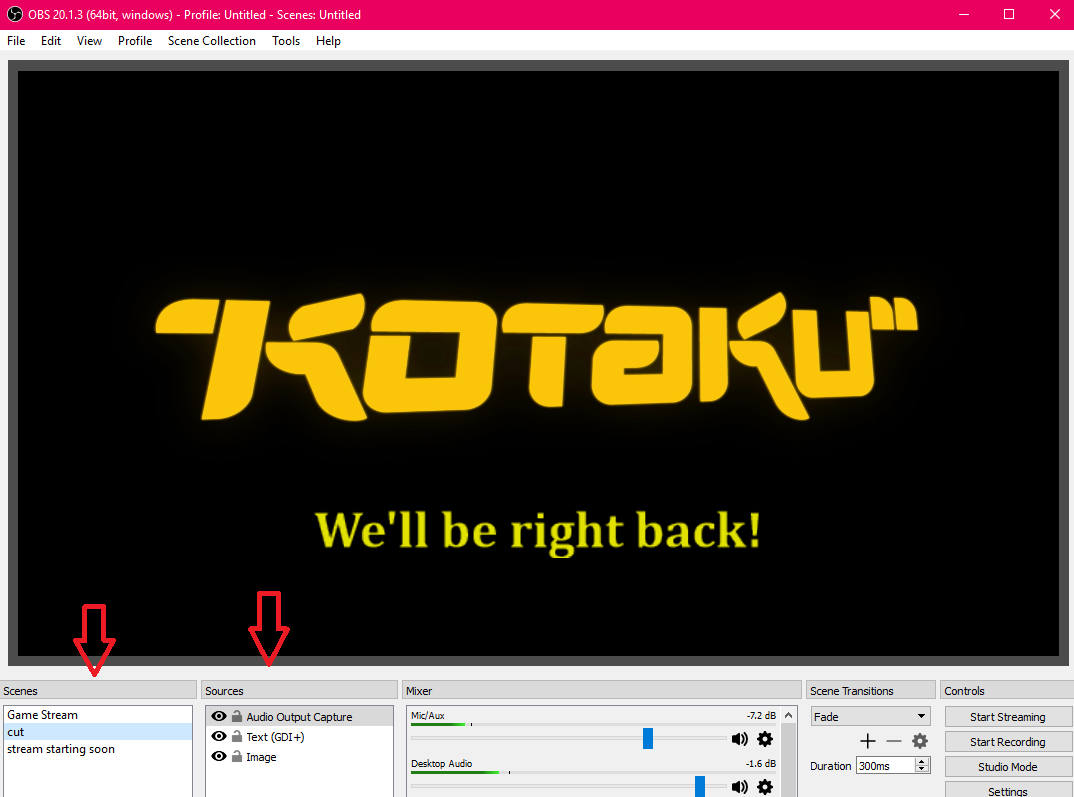Screen dimensions: 1074x797
Task: Click the Start Streaming button
Action: (x=1007, y=717)
